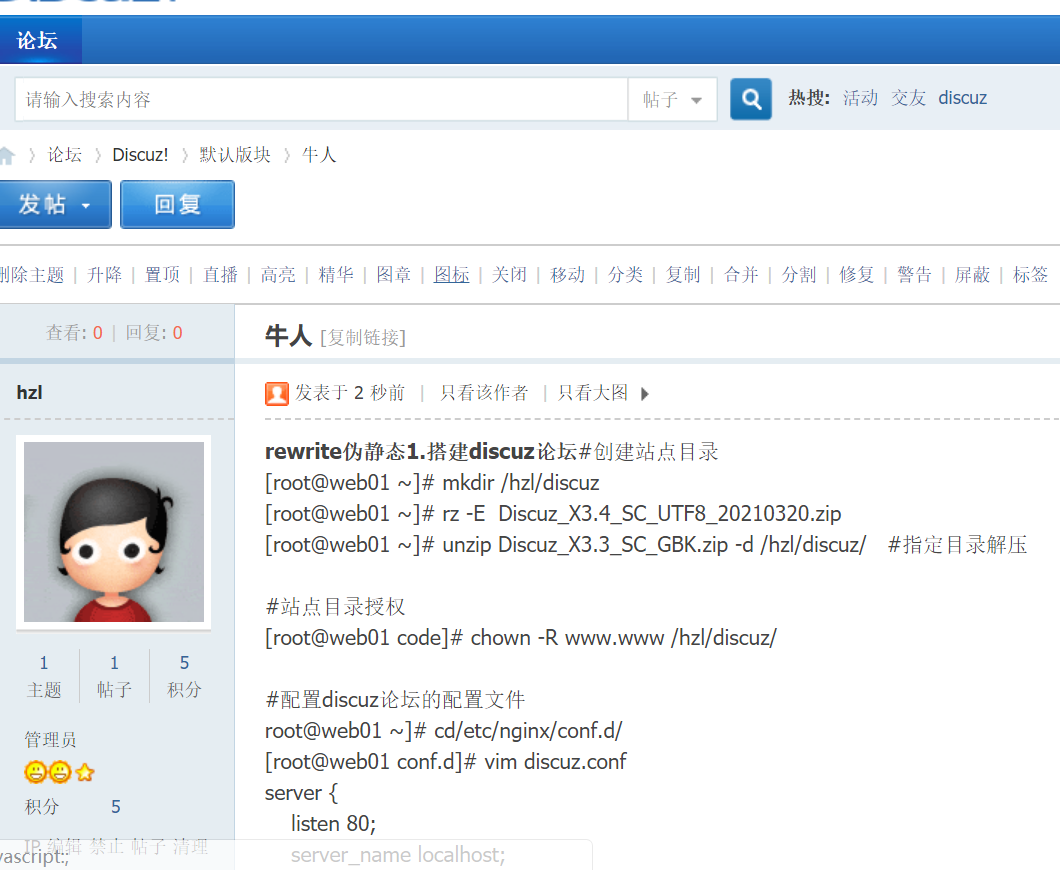This screenshot has height=870, width=1060.
Task: Open 论坛 in the breadcrumb
Action: coord(64,155)
